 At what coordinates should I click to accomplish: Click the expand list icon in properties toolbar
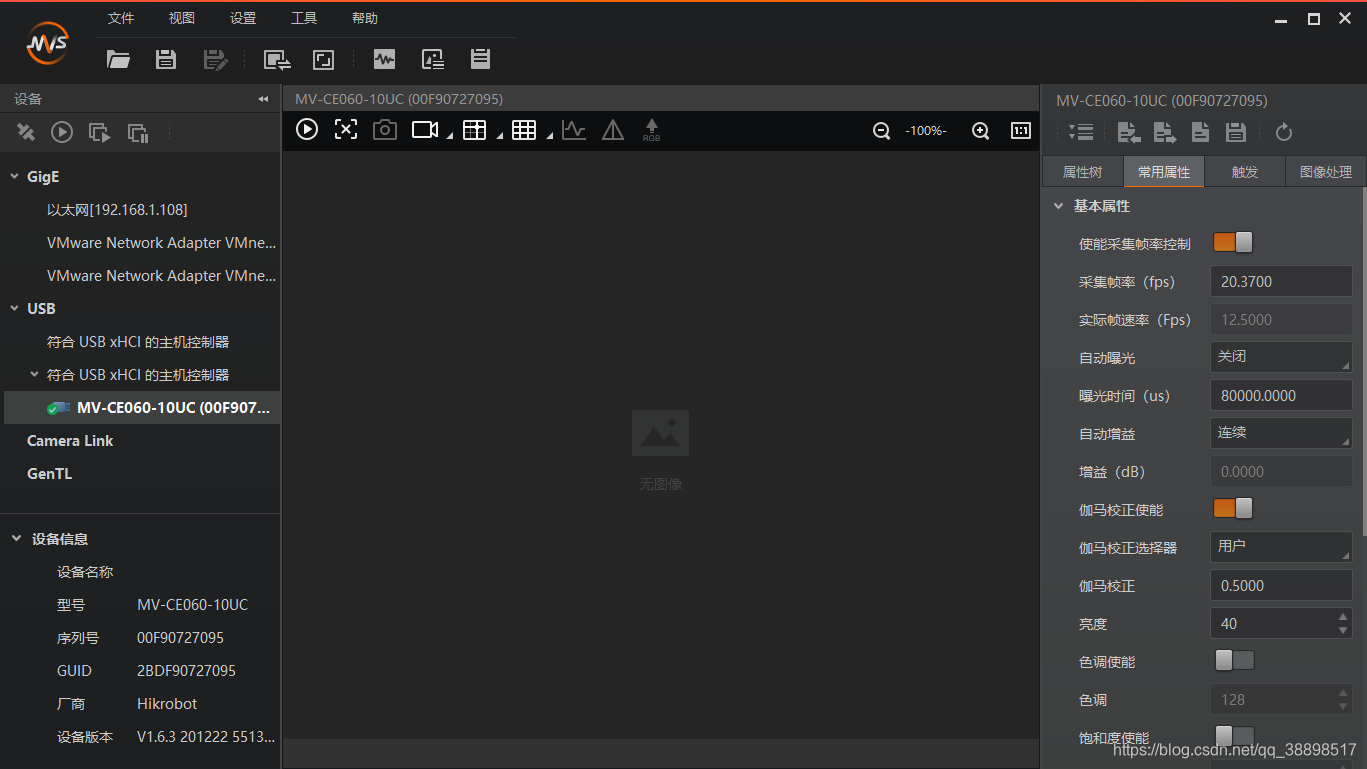pyautogui.click(x=1081, y=132)
